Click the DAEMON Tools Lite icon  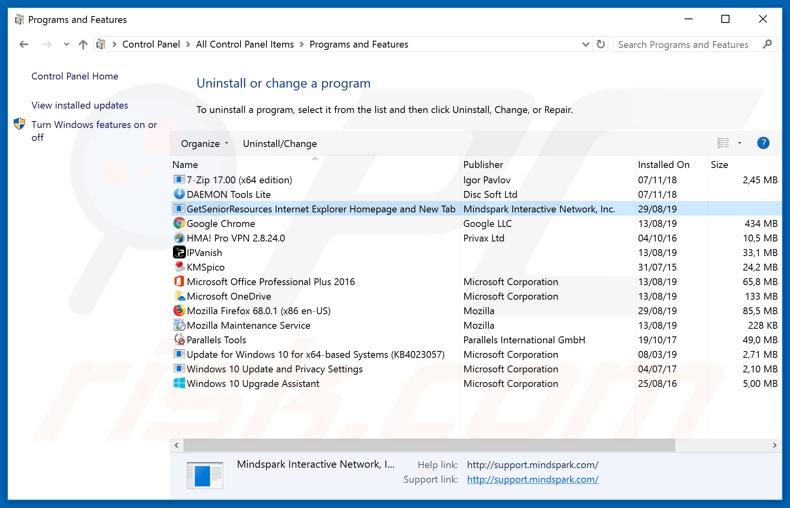(x=179, y=195)
